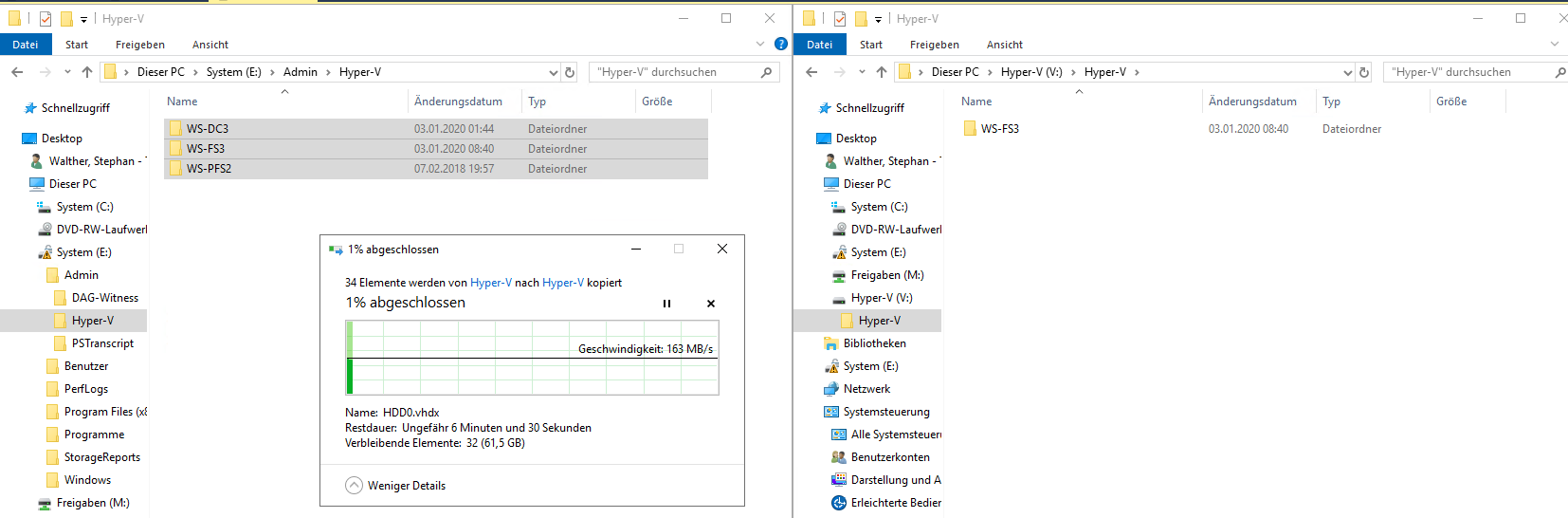This screenshot has height=518, width=1568.
Task: Sort by Typ column in left window
Action: pyautogui.click(x=538, y=102)
